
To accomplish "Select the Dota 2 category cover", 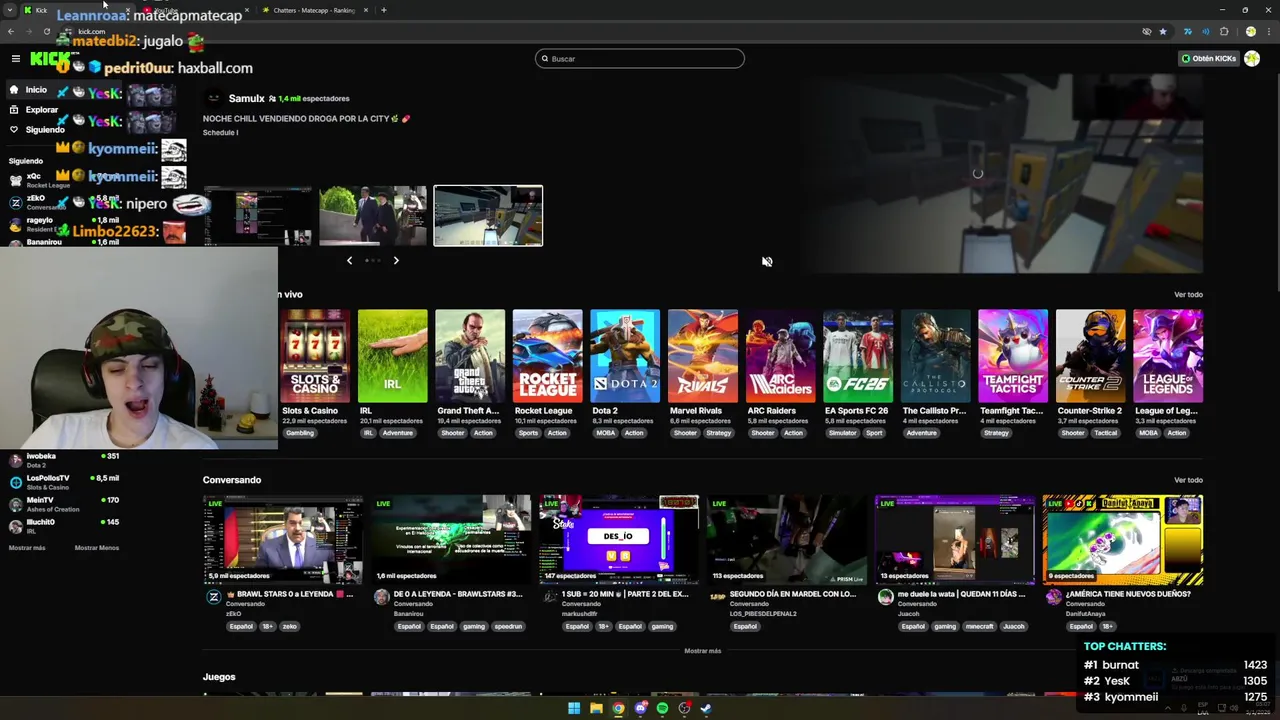I will (x=625, y=356).
